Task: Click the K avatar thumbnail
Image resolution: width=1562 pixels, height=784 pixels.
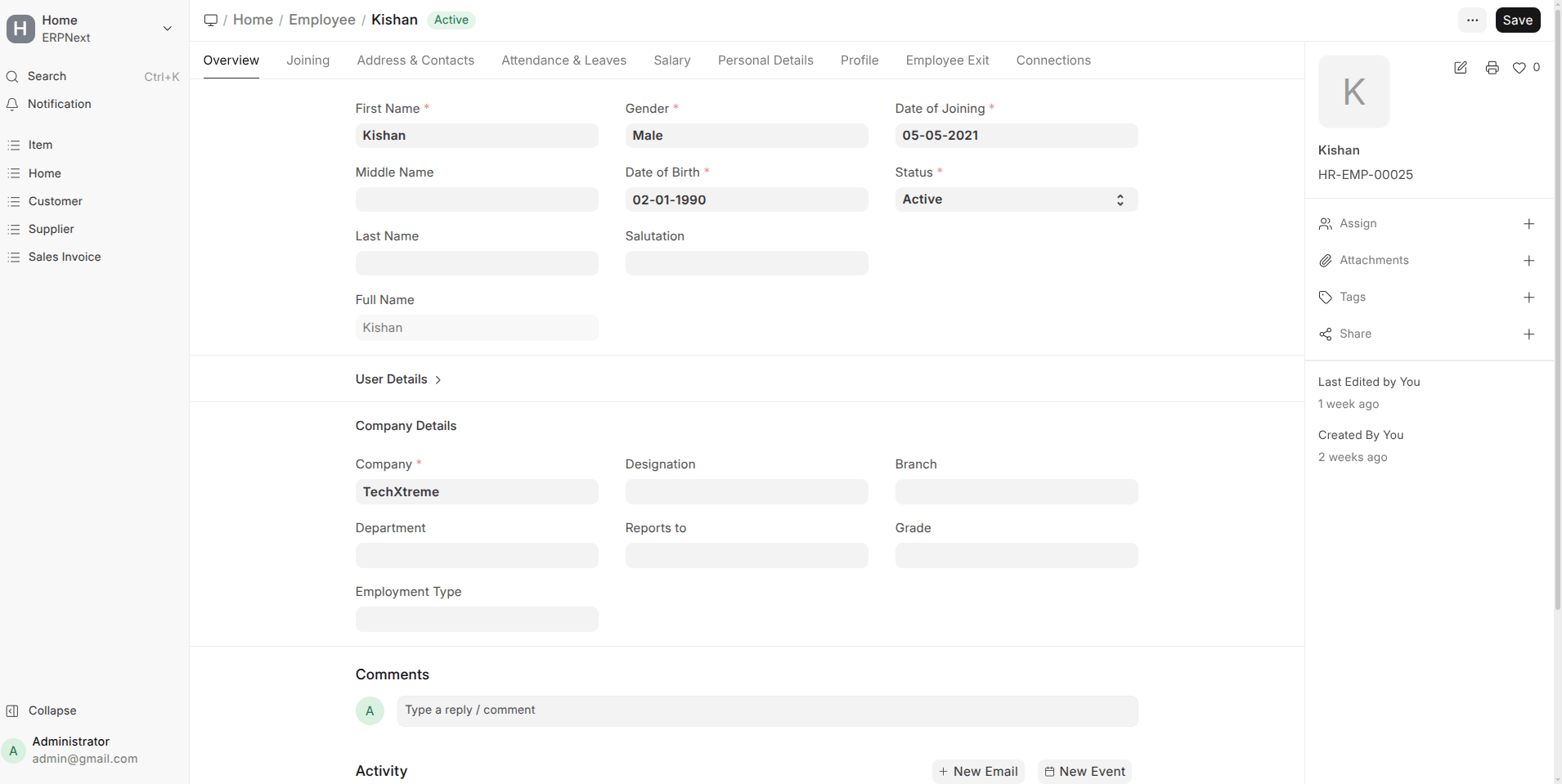Action: [x=1353, y=92]
